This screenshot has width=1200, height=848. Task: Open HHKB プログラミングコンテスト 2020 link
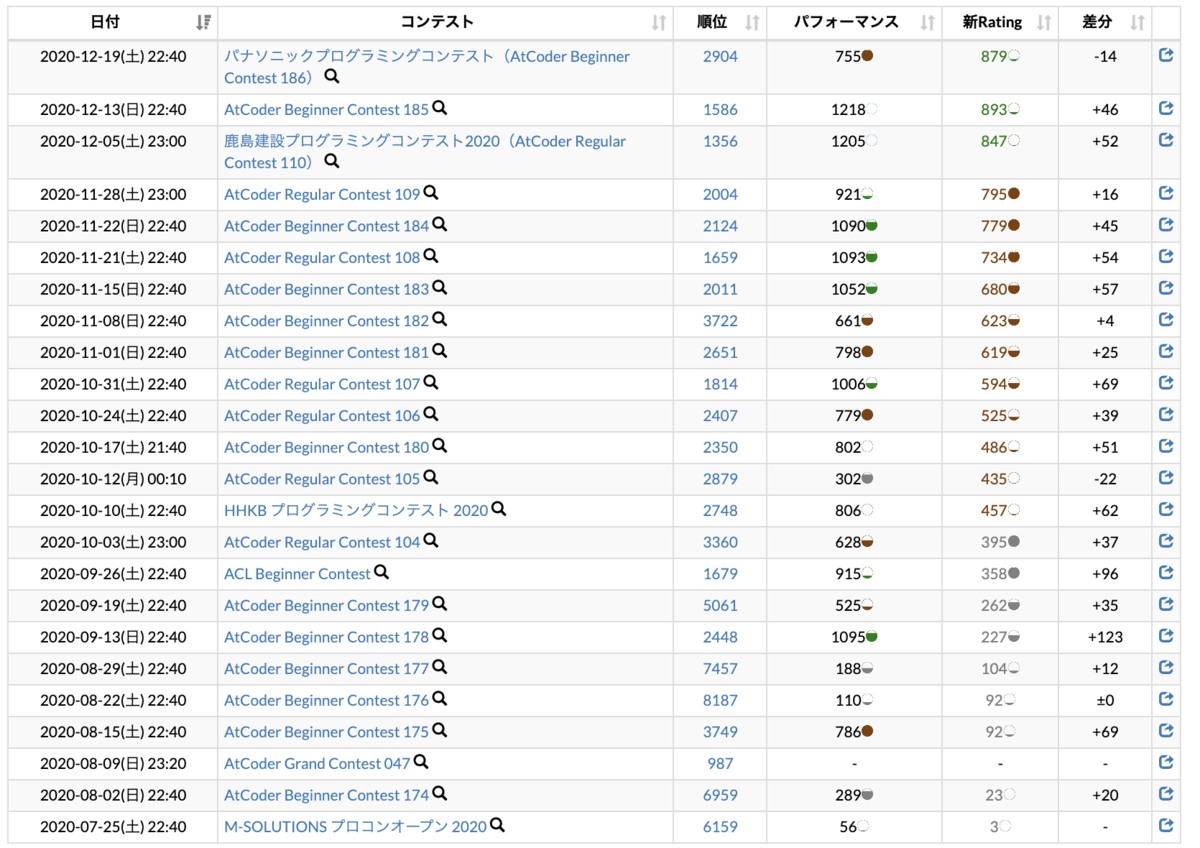point(356,511)
